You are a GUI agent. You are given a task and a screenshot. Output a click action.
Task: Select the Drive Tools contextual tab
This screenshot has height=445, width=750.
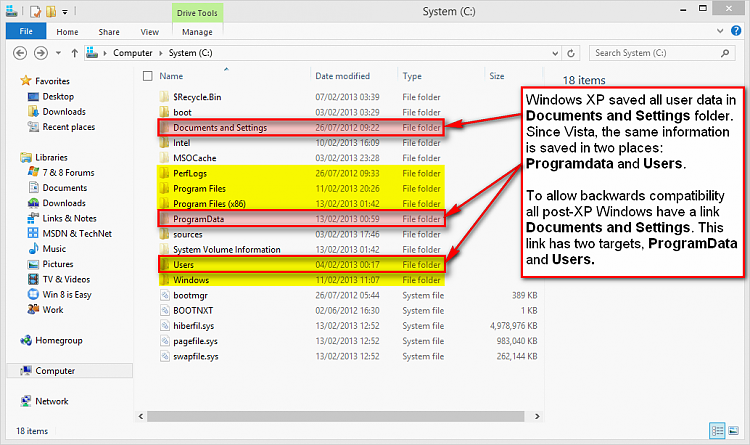click(x=197, y=13)
